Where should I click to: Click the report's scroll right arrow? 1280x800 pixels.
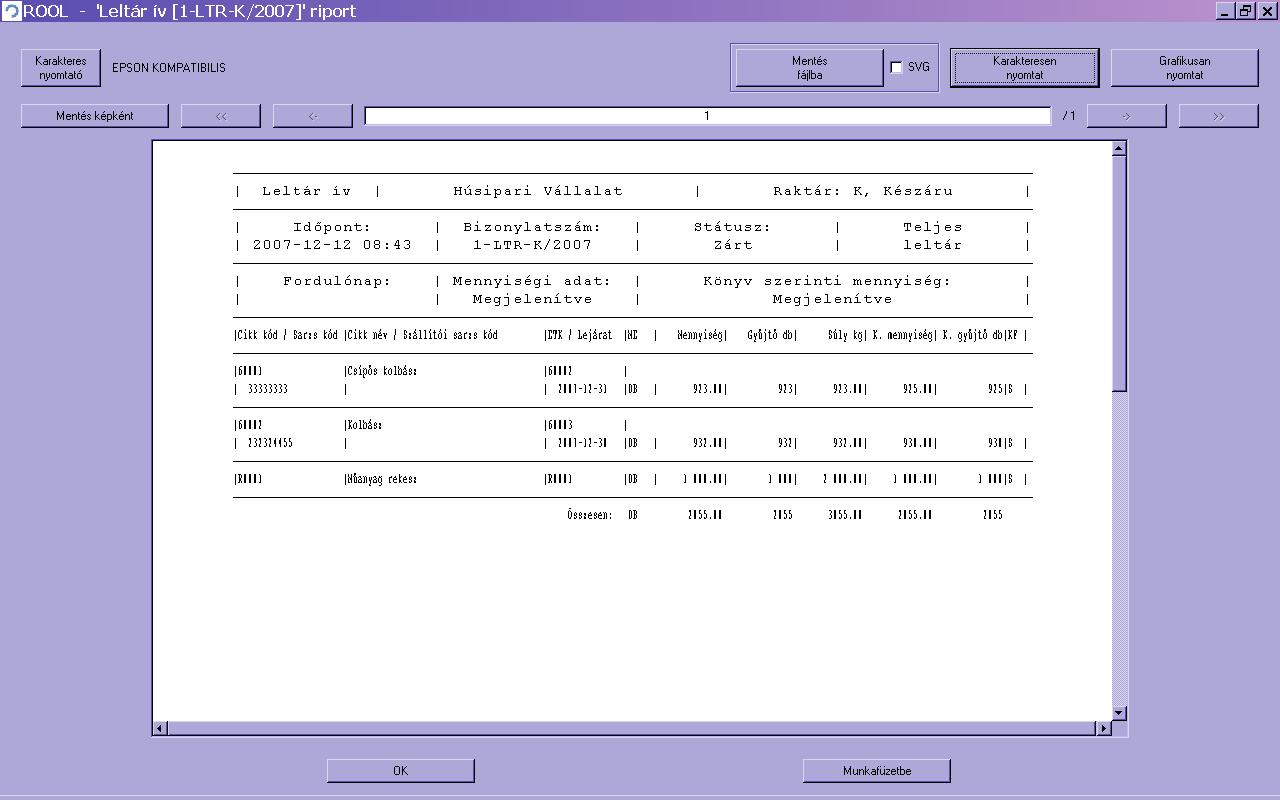pyautogui.click(x=1104, y=728)
